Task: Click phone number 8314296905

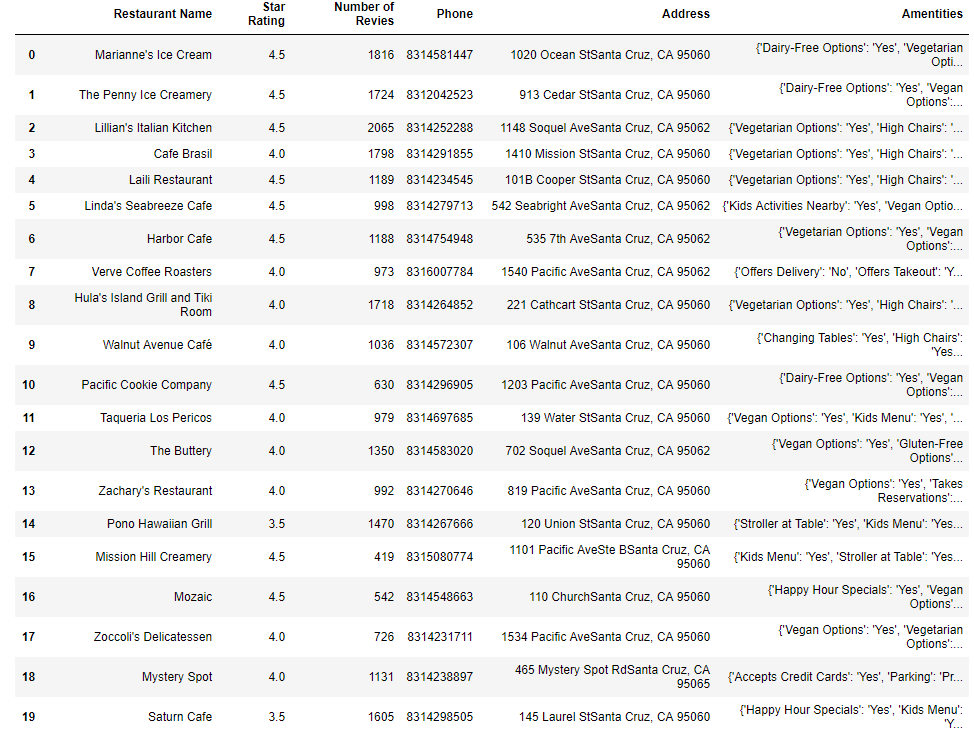Action: point(440,385)
